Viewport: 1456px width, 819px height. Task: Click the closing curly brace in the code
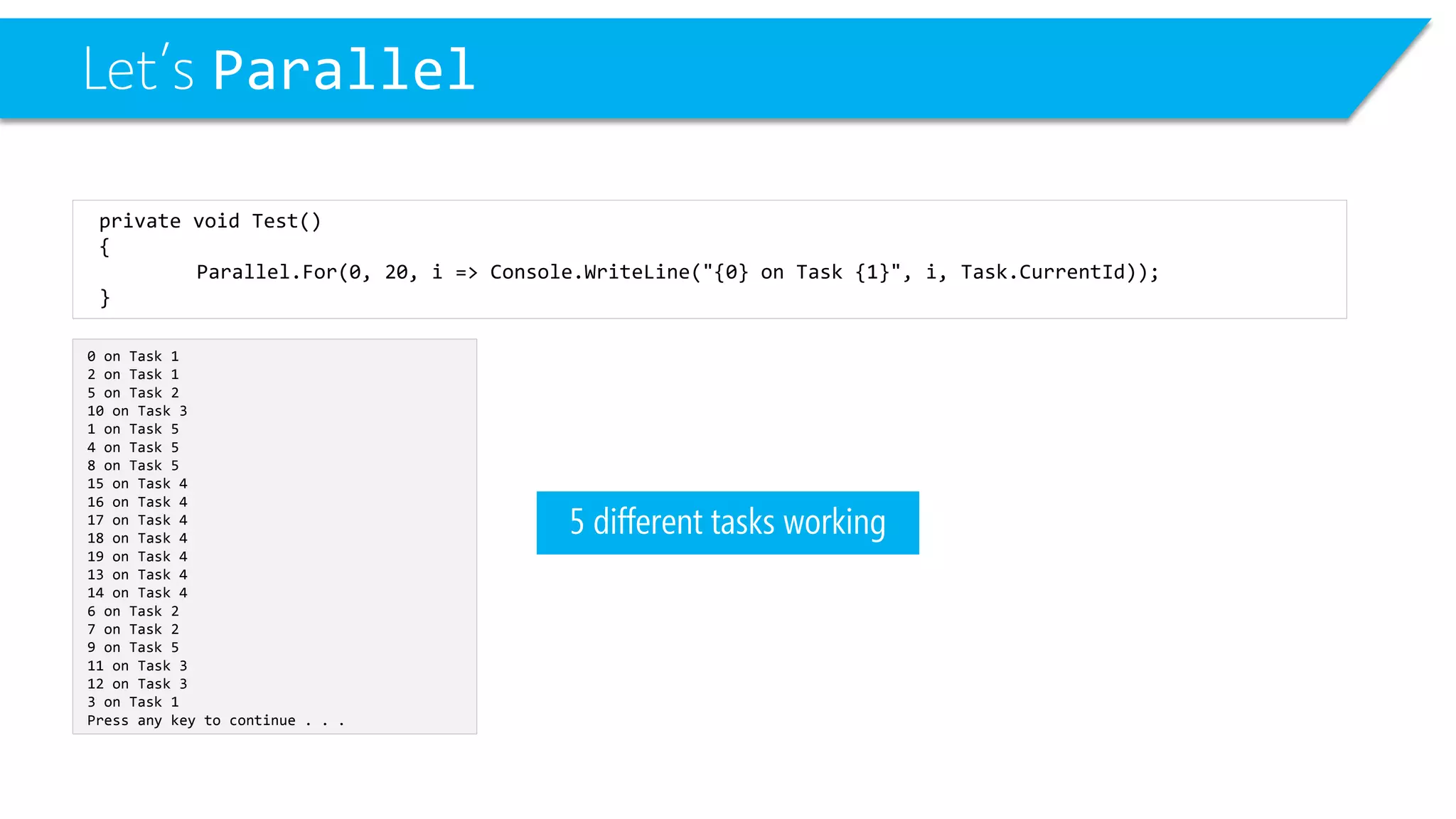point(105,298)
